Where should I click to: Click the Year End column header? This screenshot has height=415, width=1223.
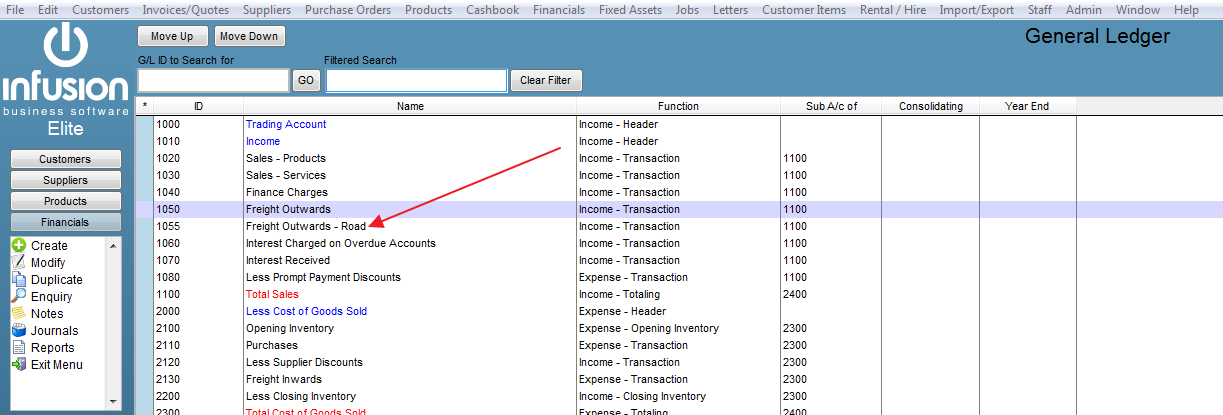1027,106
